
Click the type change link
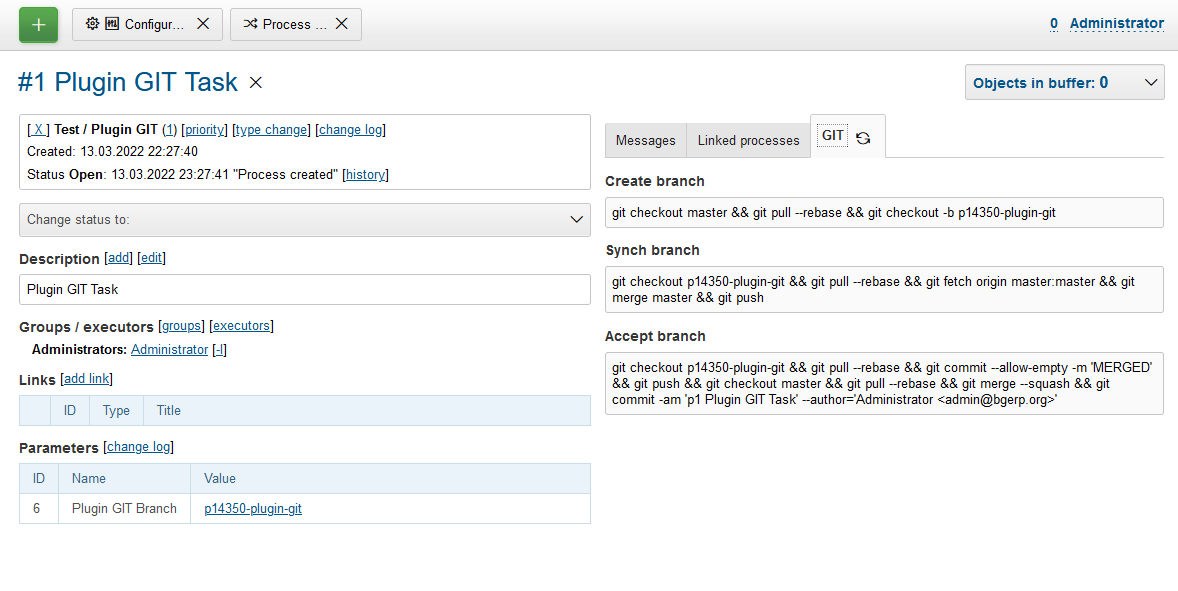click(x=272, y=129)
